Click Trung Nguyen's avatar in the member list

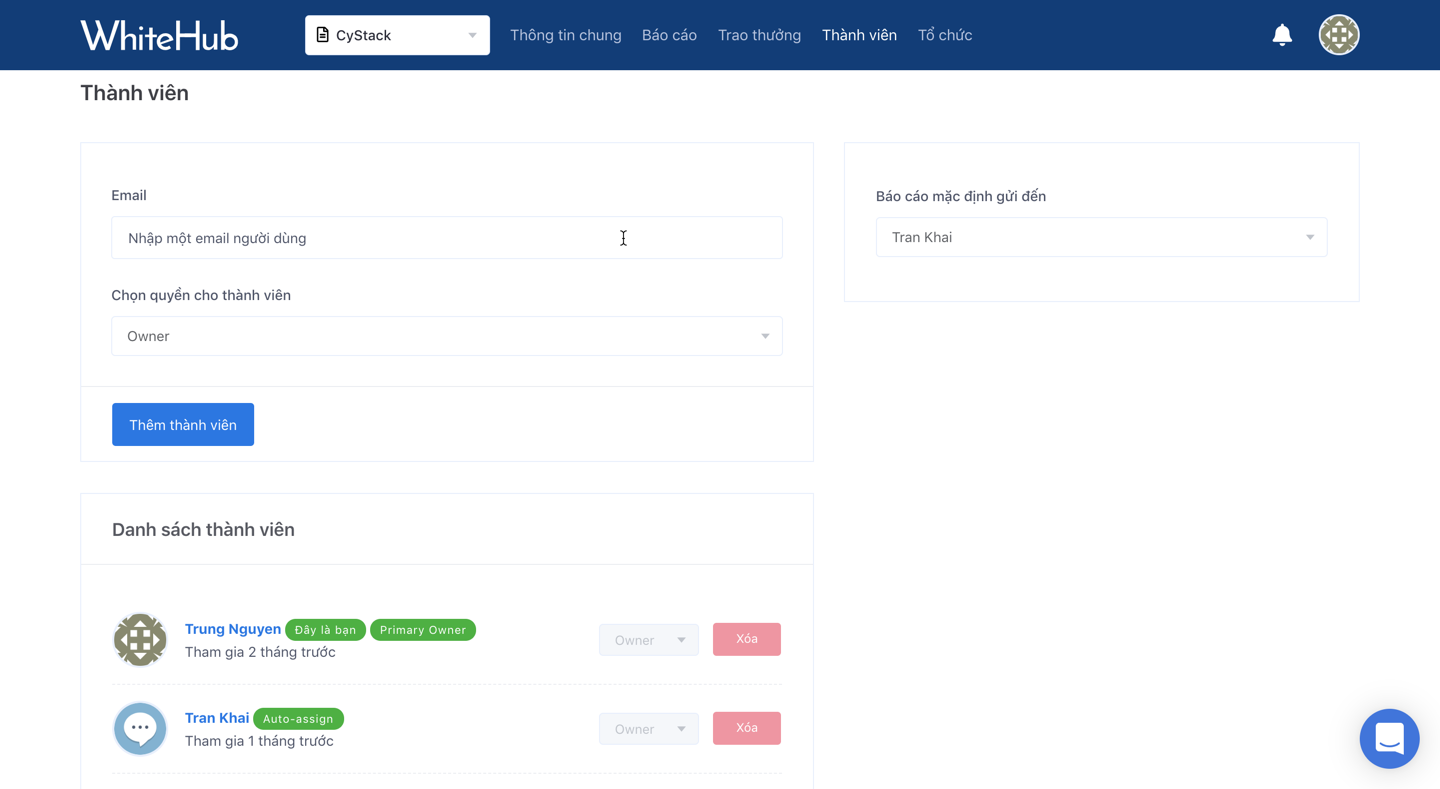coord(140,640)
